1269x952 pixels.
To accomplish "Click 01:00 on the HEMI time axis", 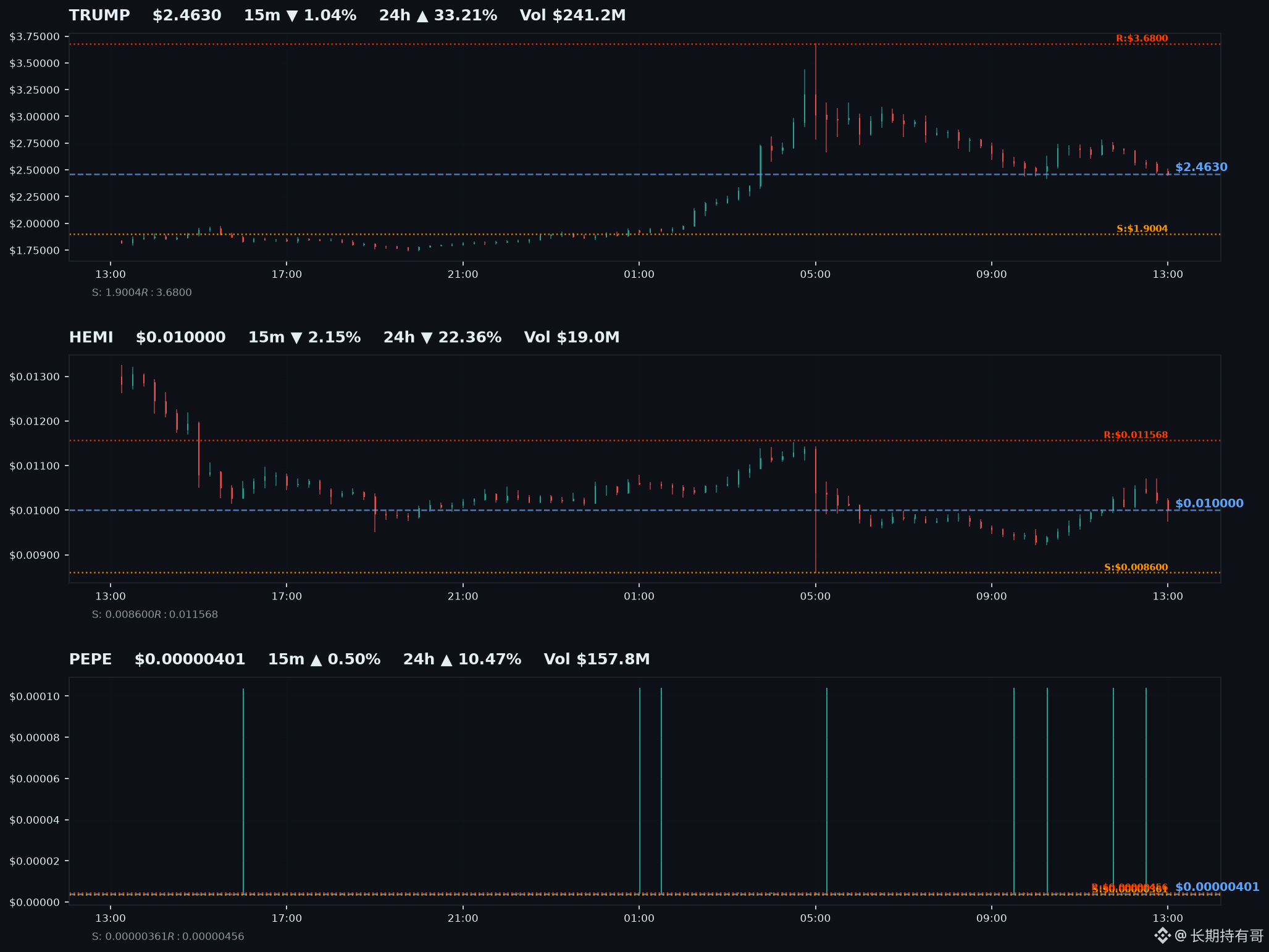I will click(639, 596).
